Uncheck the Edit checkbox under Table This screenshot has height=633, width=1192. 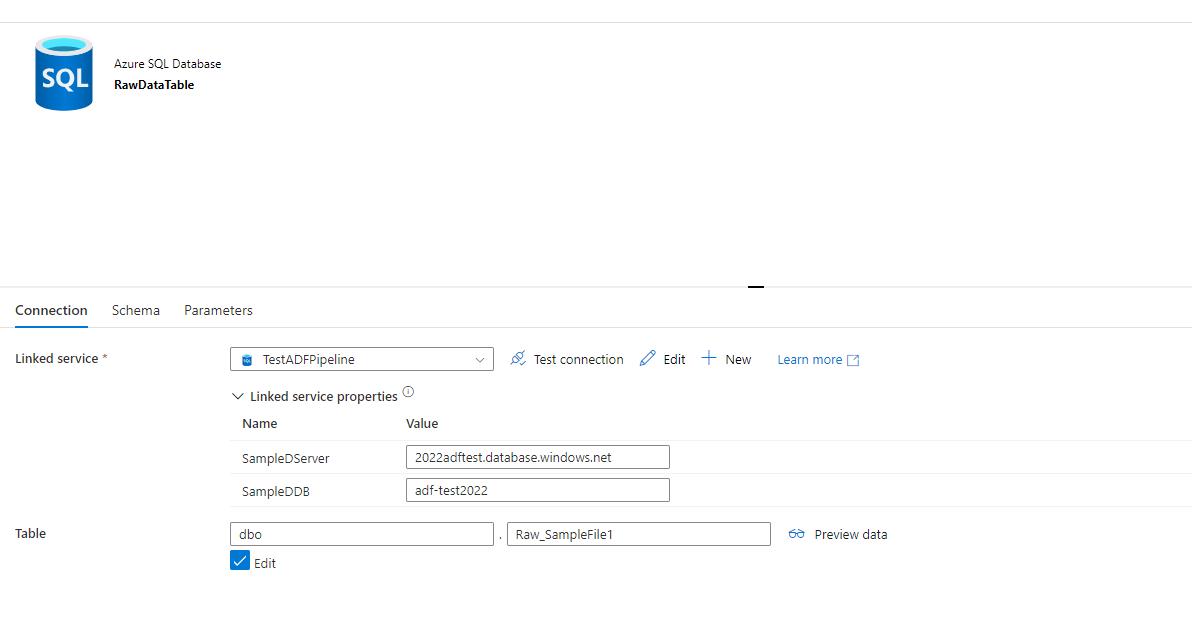pyautogui.click(x=240, y=562)
